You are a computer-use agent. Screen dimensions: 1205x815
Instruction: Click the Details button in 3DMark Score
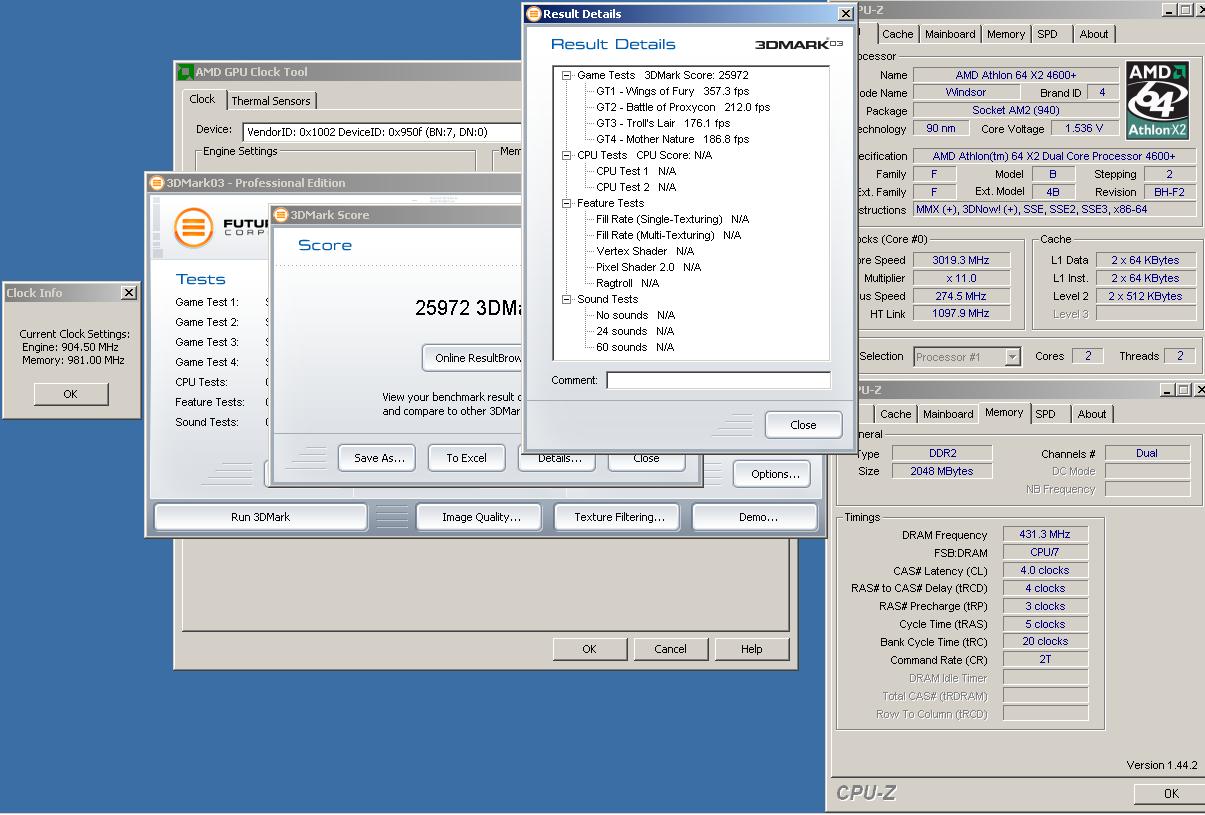[x=558, y=460]
